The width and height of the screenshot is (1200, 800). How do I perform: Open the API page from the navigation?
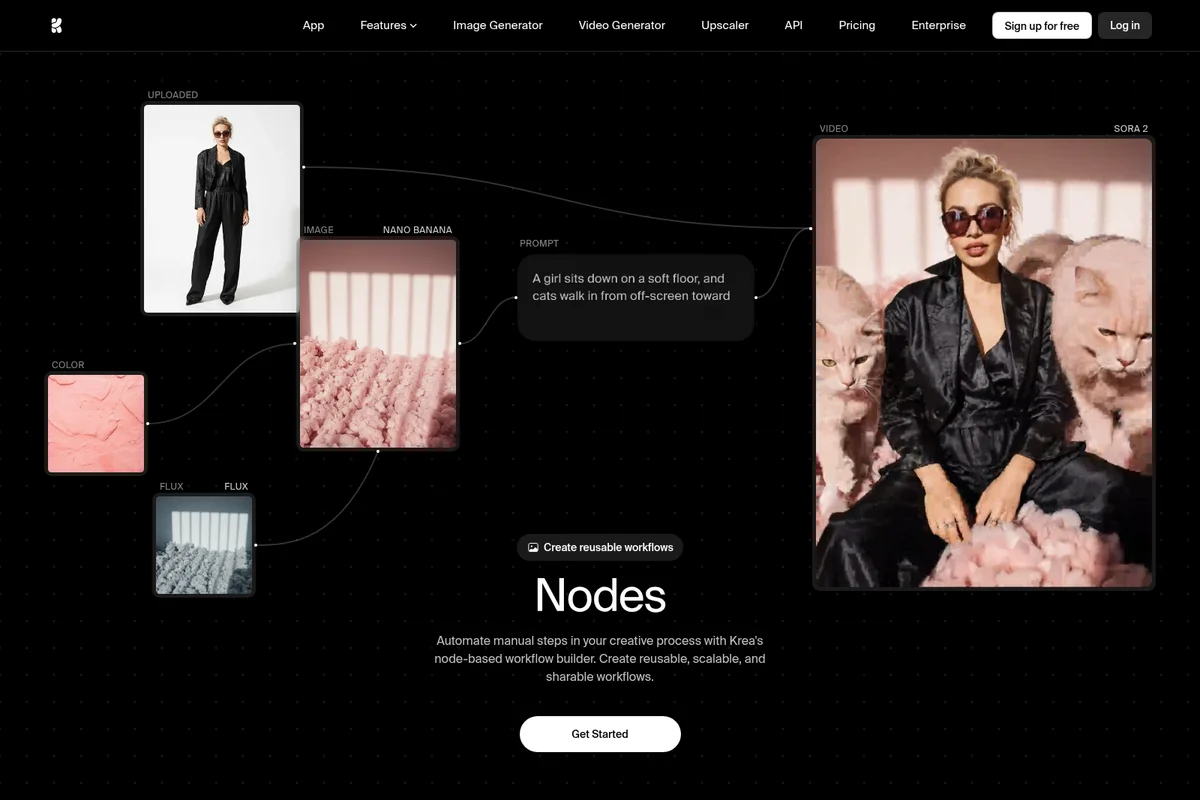(793, 25)
